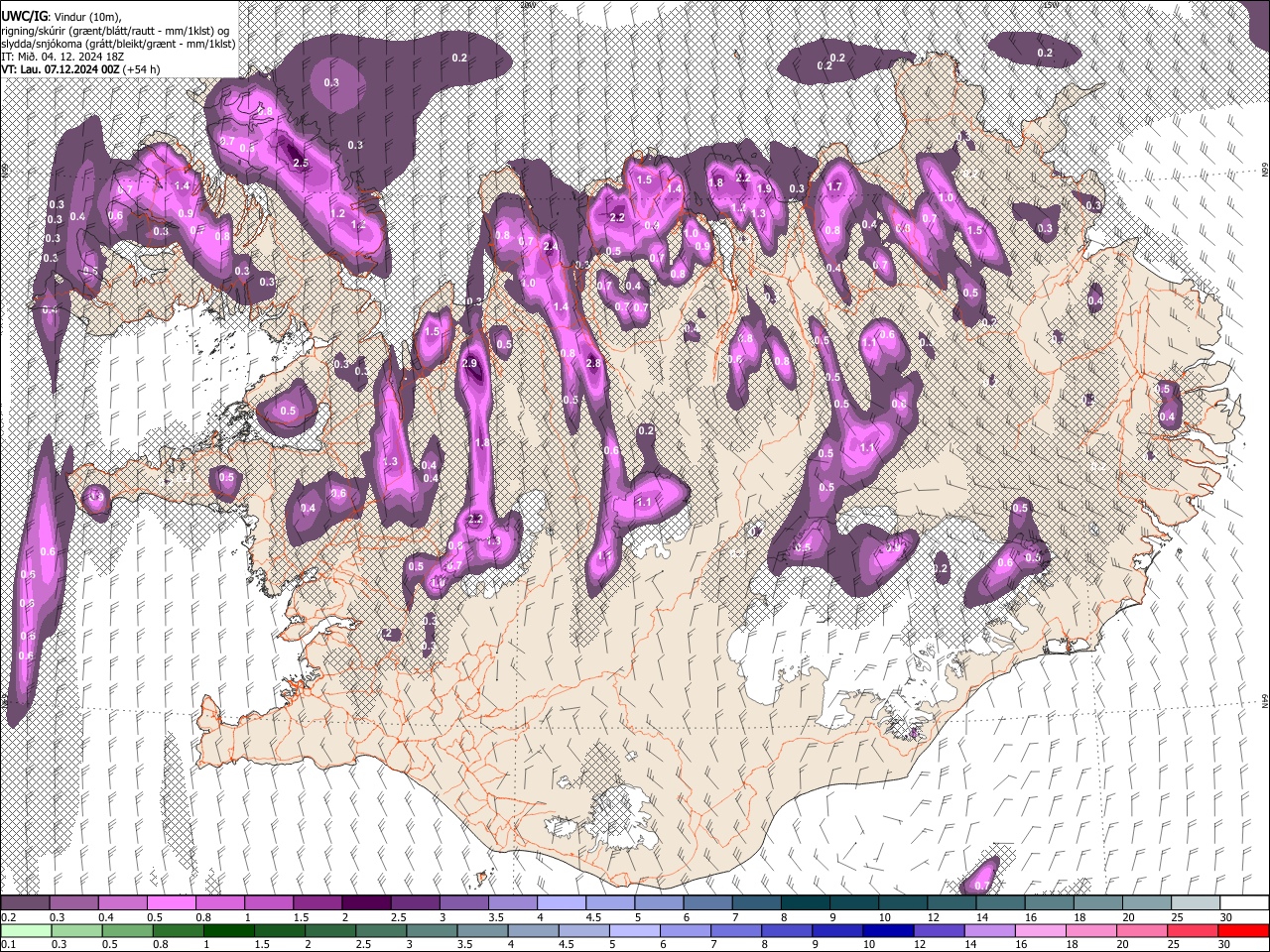Viewport: 1270px width, 952px height.
Task: Select blue swatch labeled 8 on lower scale
Action: pyautogui.click(x=787, y=930)
